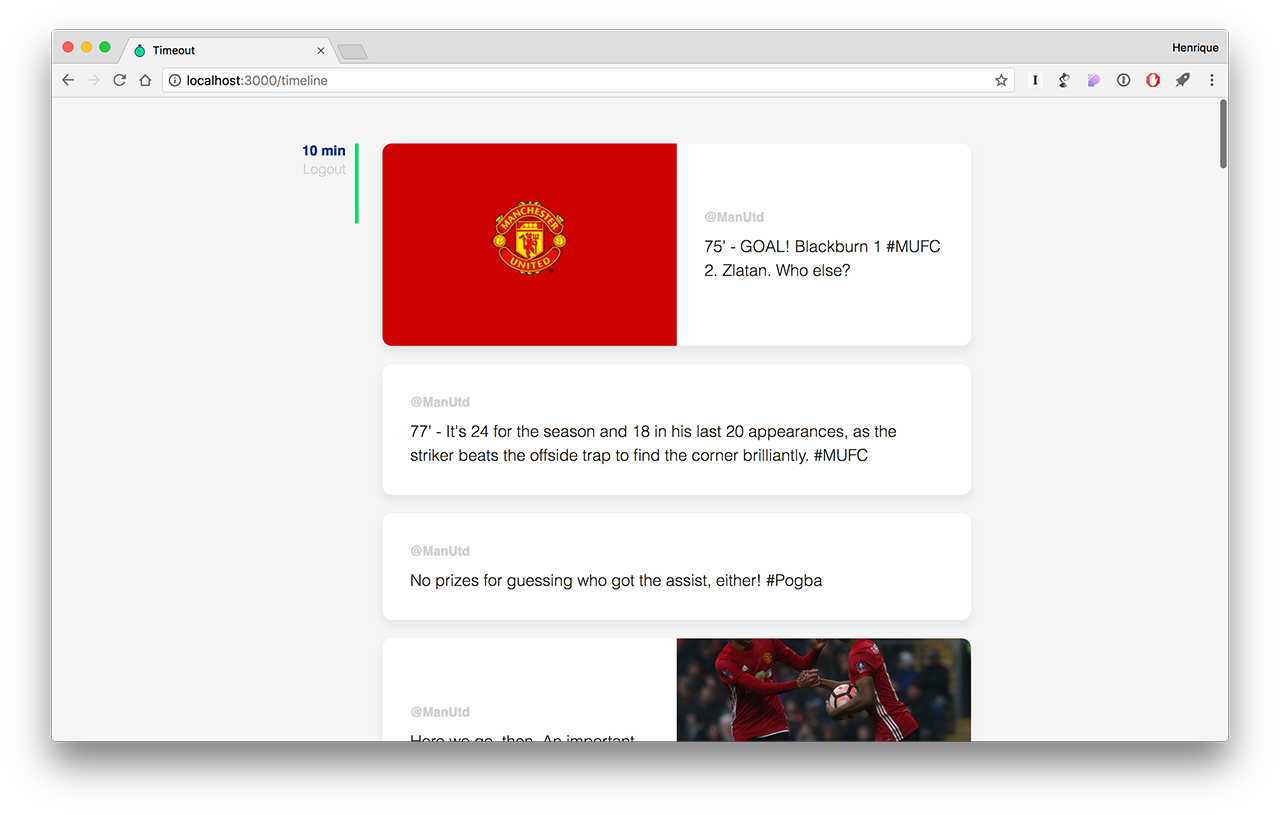Screen dimensions: 1280x815
Task: Go to the browser home page
Action: coord(145,80)
